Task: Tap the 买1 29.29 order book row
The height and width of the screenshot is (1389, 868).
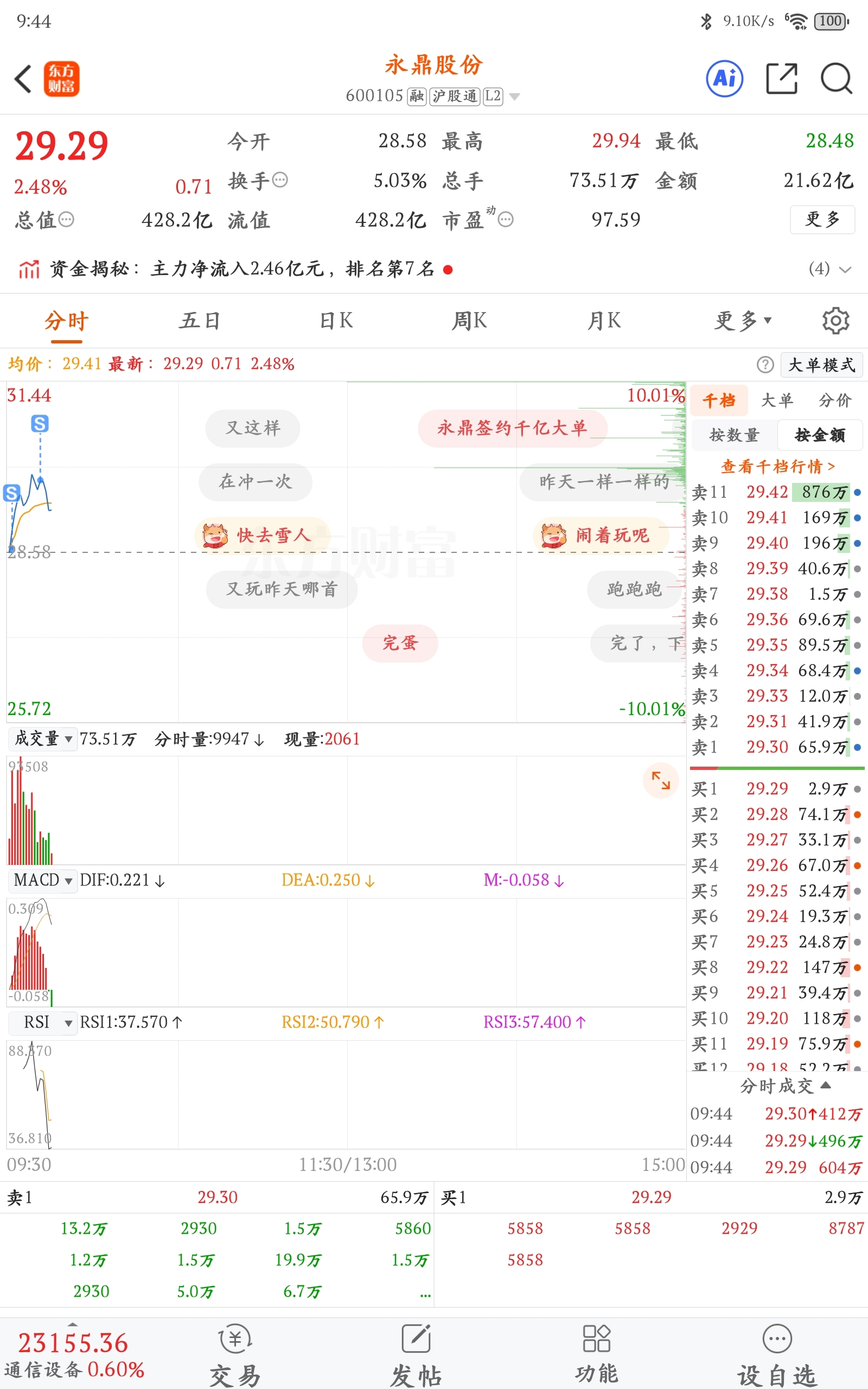Action: (x=777, y=788)
